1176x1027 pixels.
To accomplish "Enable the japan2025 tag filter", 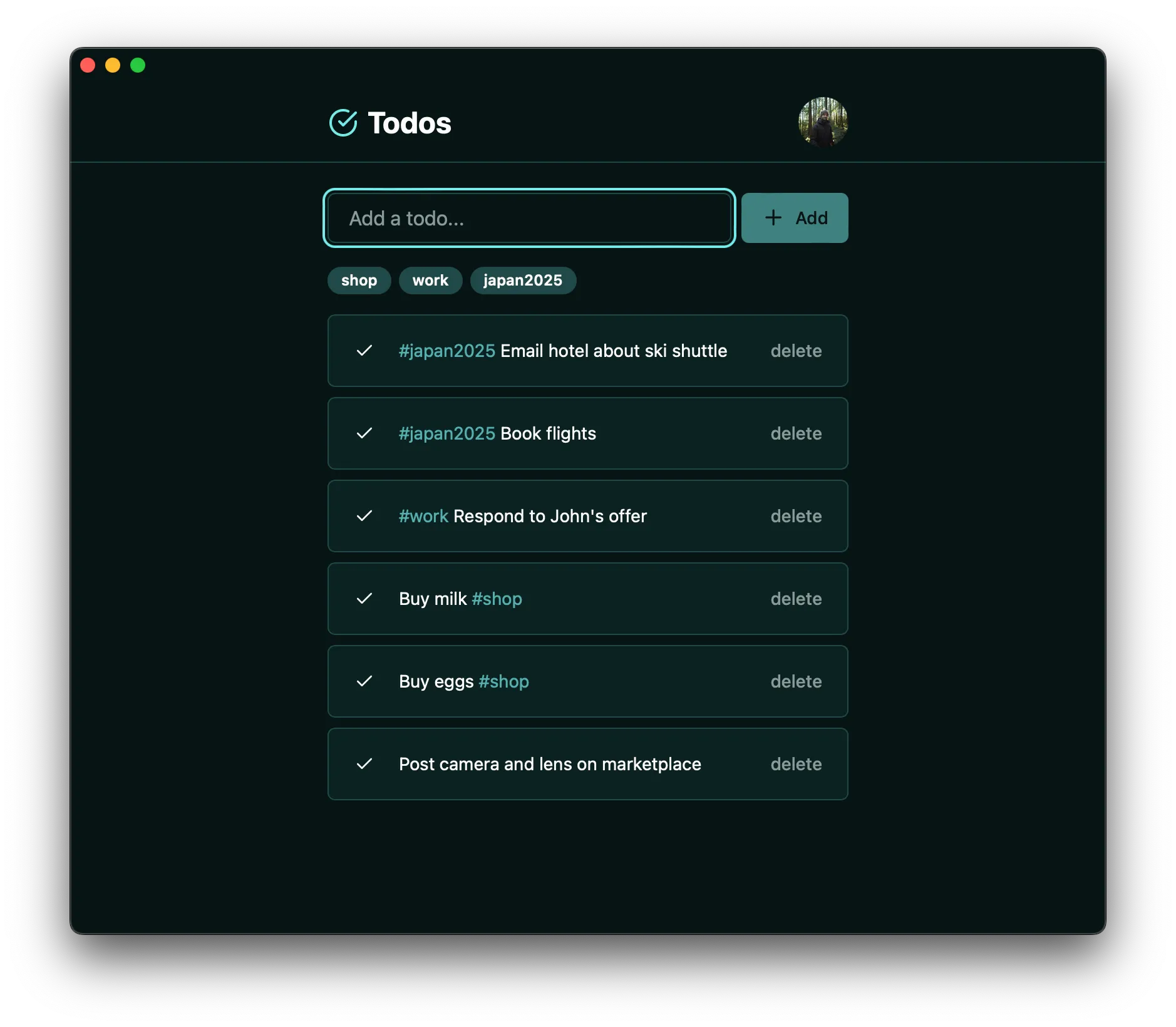I will pyautogui.click(x=523, y=280).
